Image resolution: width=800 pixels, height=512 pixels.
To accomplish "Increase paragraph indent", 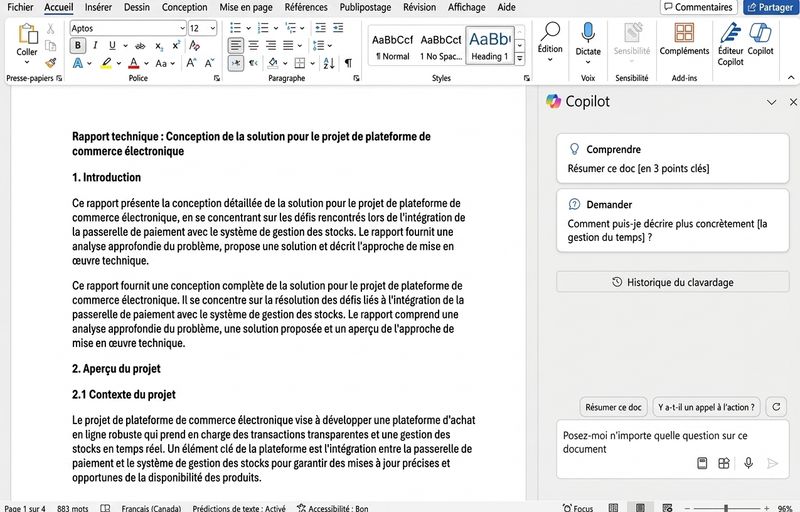I will coord(338,28).
